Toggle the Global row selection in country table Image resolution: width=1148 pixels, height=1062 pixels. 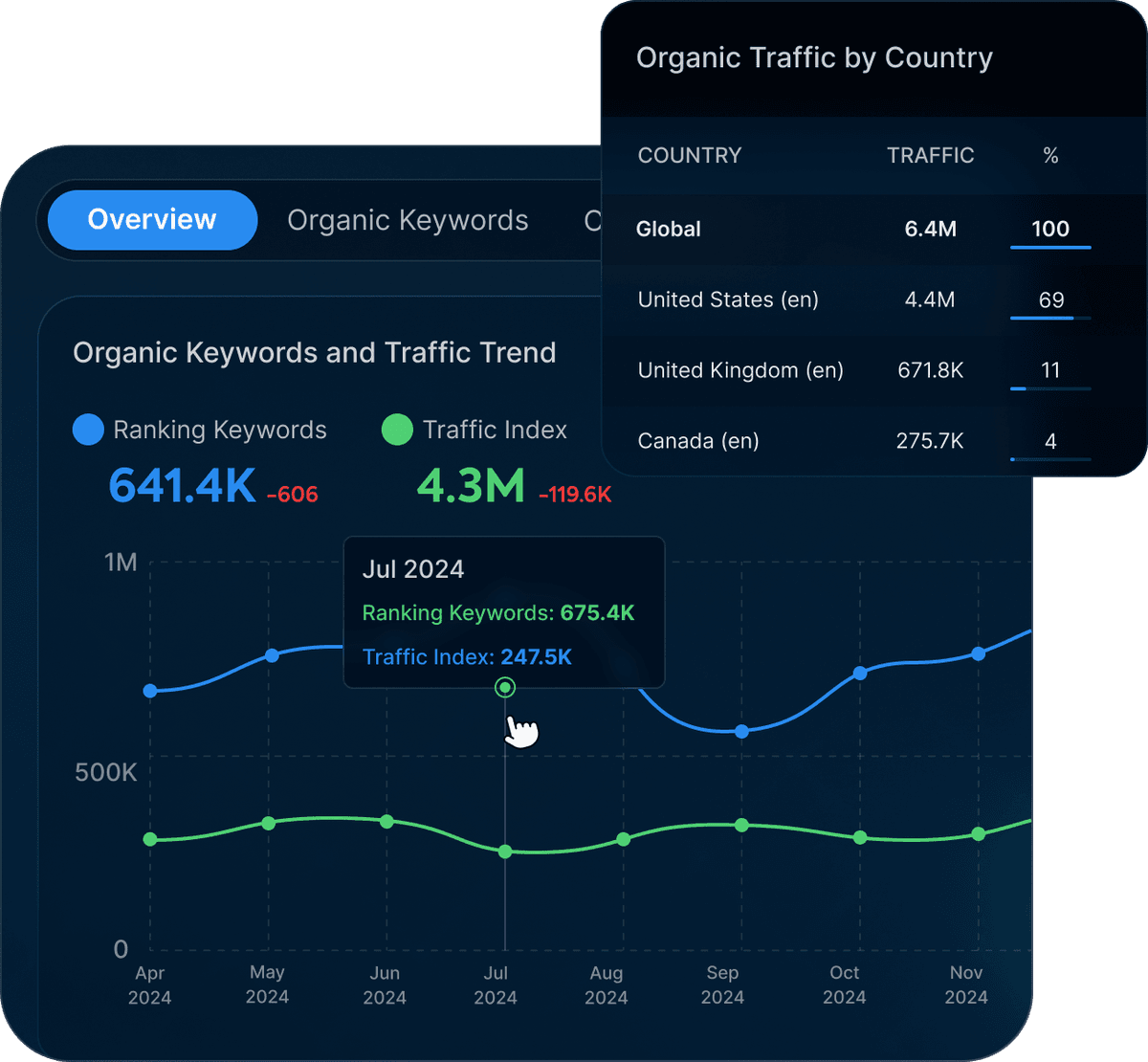coord(669,230)
